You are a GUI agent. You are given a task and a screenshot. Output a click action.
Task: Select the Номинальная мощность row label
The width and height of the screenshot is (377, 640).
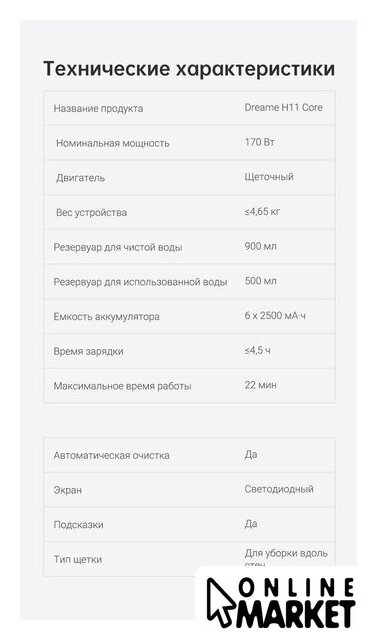coord(113,143)
